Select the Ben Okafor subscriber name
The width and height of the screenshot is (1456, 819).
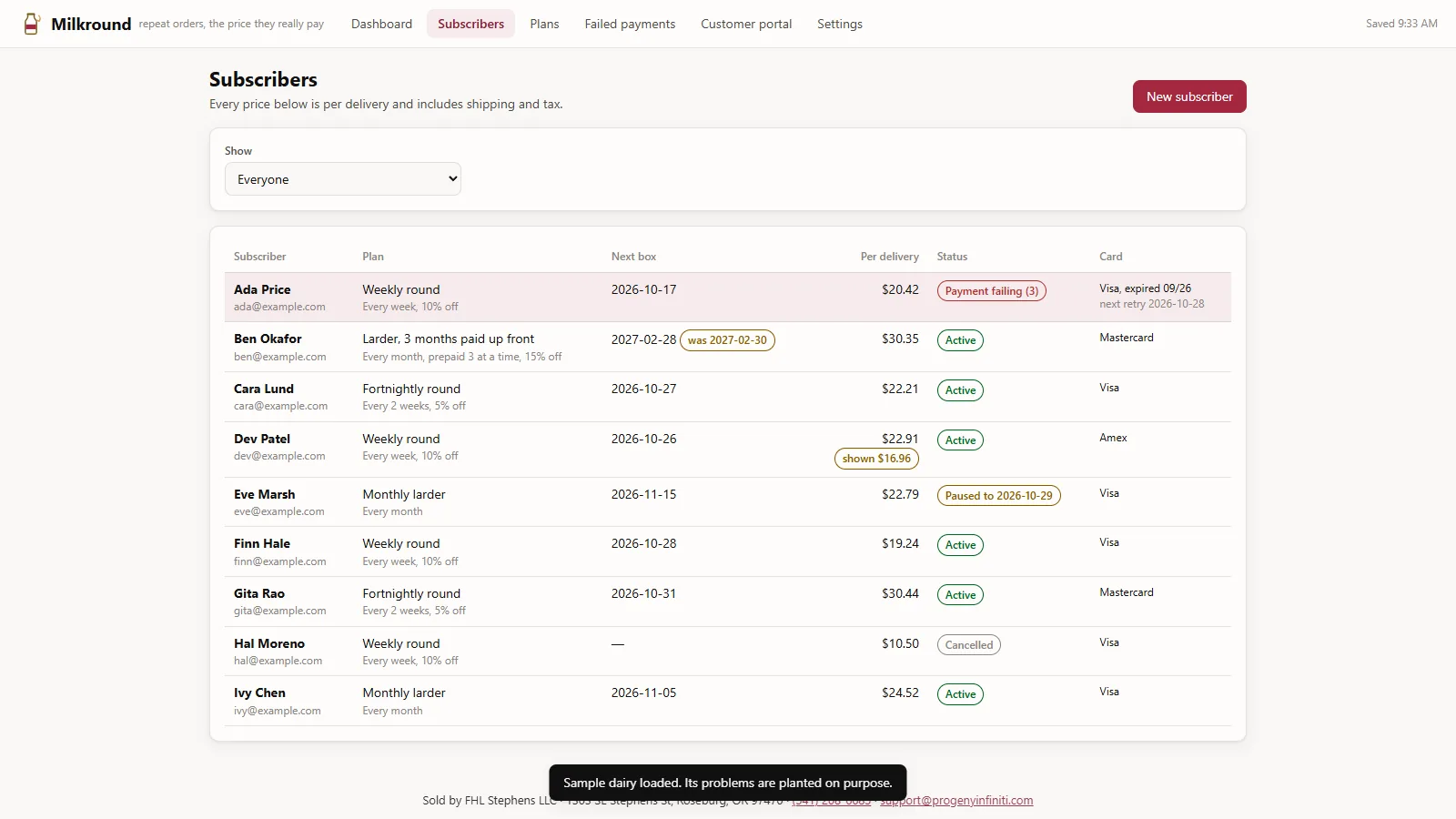268,339
